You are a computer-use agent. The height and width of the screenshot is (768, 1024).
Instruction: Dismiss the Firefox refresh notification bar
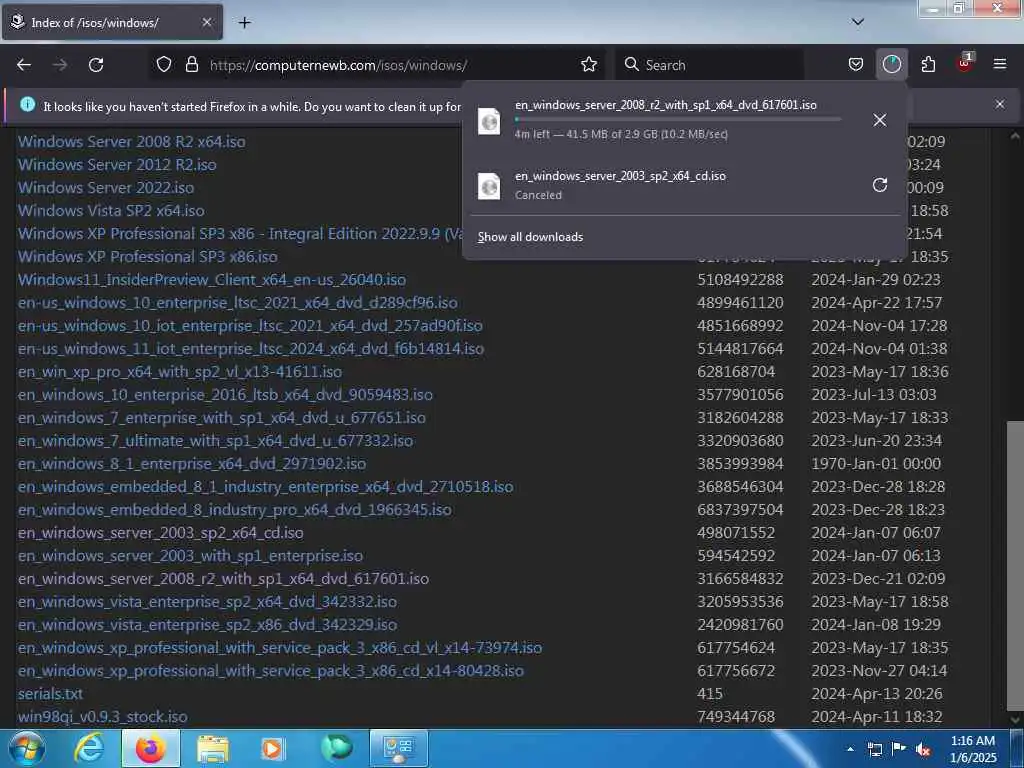click(1000, 104)
